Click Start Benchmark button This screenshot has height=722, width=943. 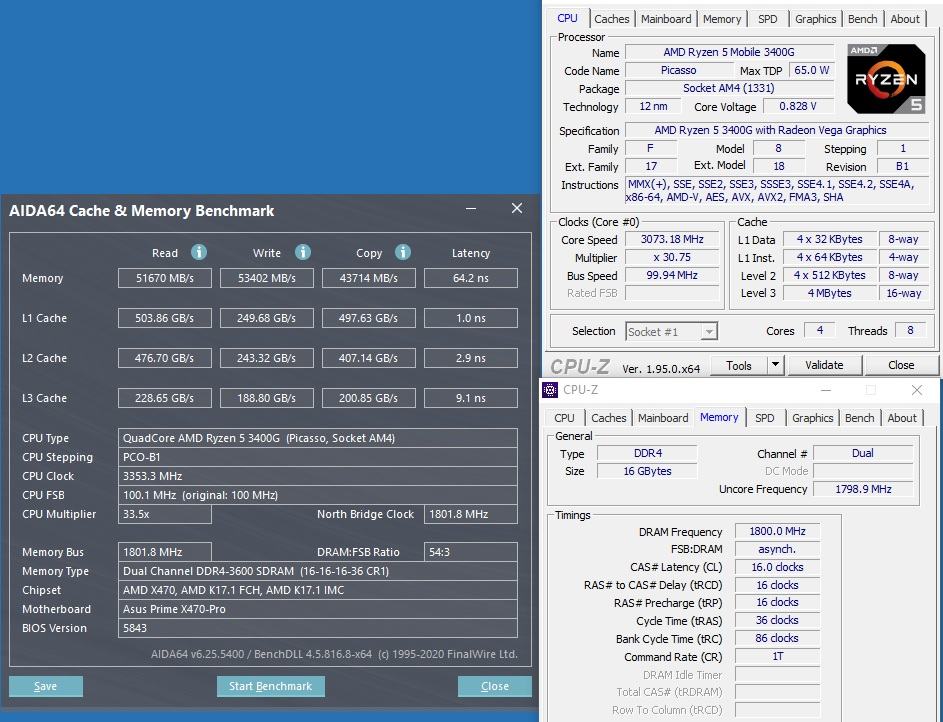(271, 686)
